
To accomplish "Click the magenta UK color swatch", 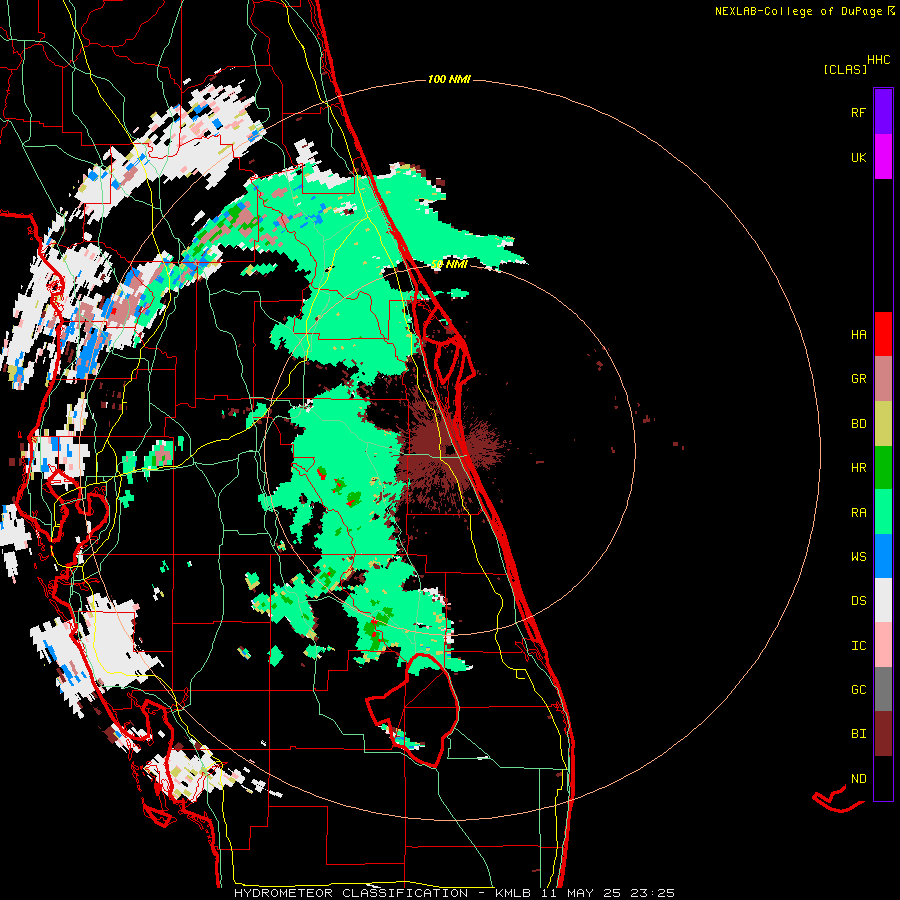I will click(x=883, y=157).
